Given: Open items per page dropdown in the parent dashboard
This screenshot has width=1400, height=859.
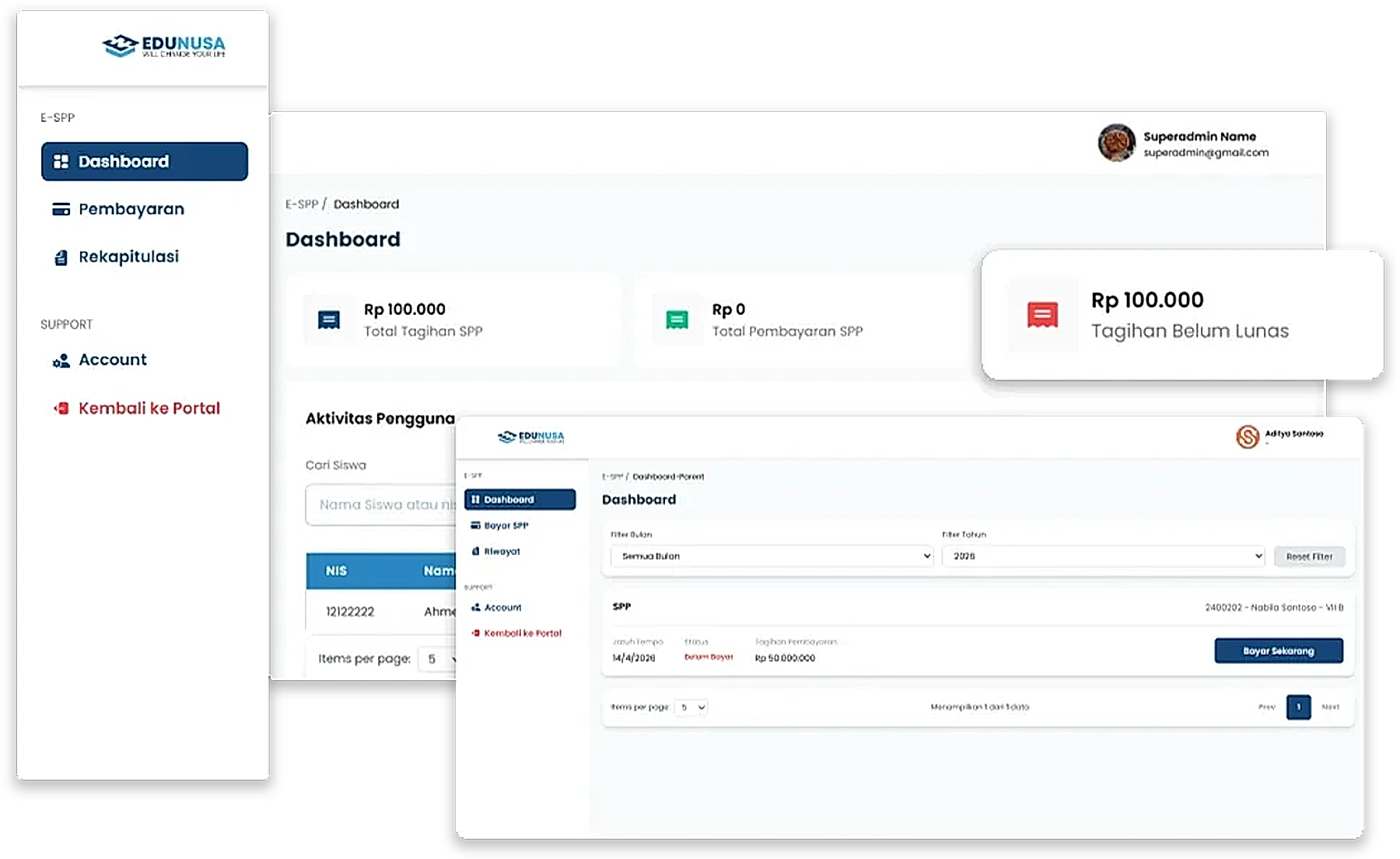Looking at the screenshot, I should pos(691,707).
